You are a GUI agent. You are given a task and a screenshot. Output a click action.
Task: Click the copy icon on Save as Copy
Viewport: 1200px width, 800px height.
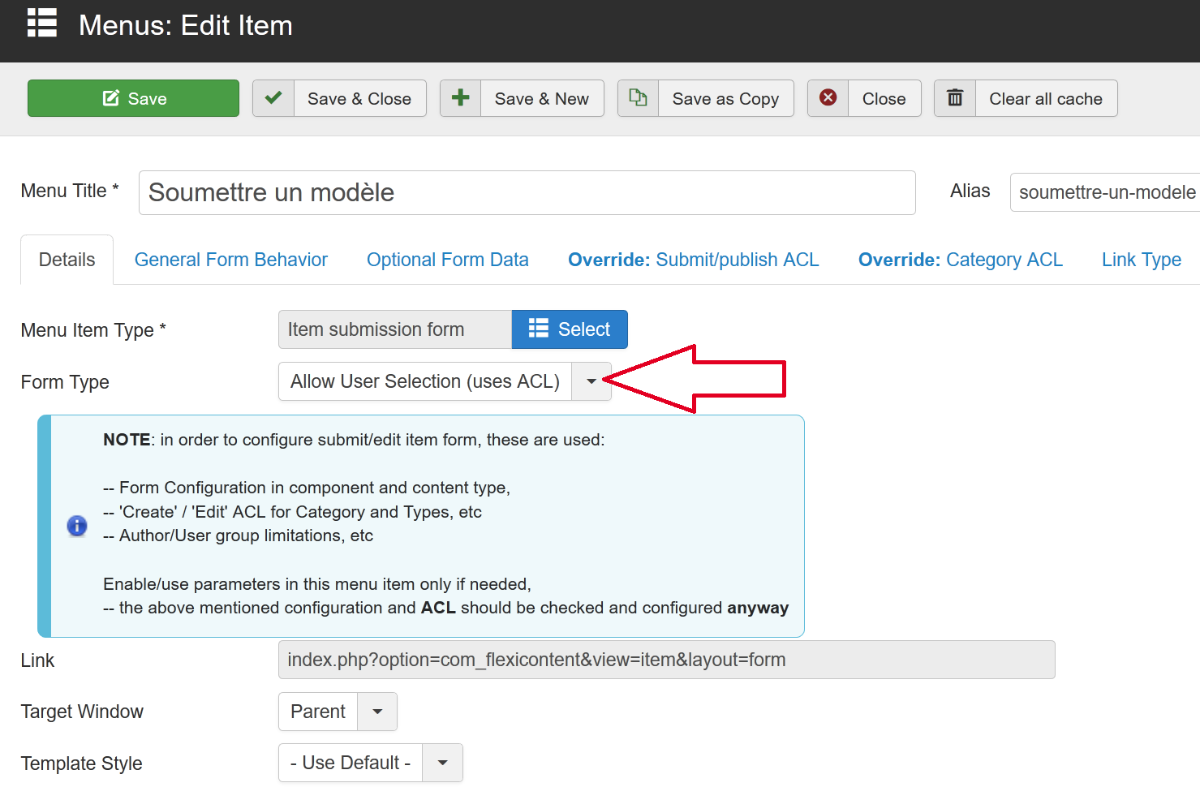click(638, 98)
